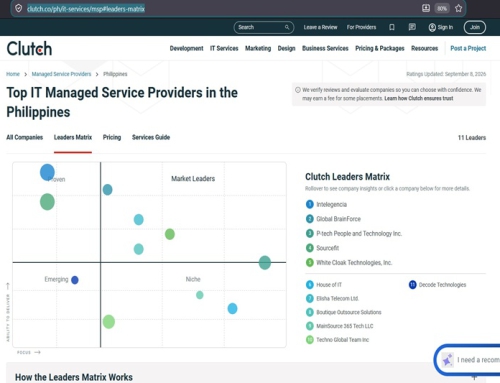Go to Home in the breadcrumb
This screenshot has height=383, width=500.
coord(13,74)
